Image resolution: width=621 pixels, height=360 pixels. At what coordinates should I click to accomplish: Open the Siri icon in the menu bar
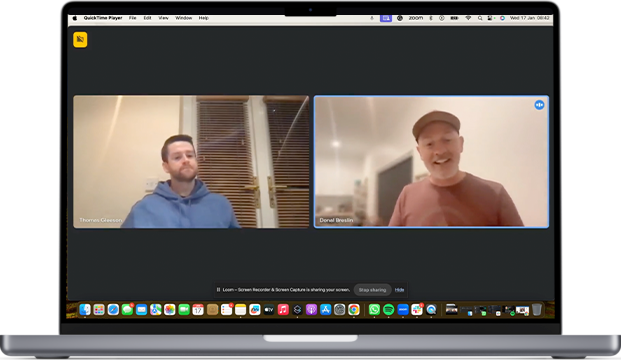[x=502, y=18]
